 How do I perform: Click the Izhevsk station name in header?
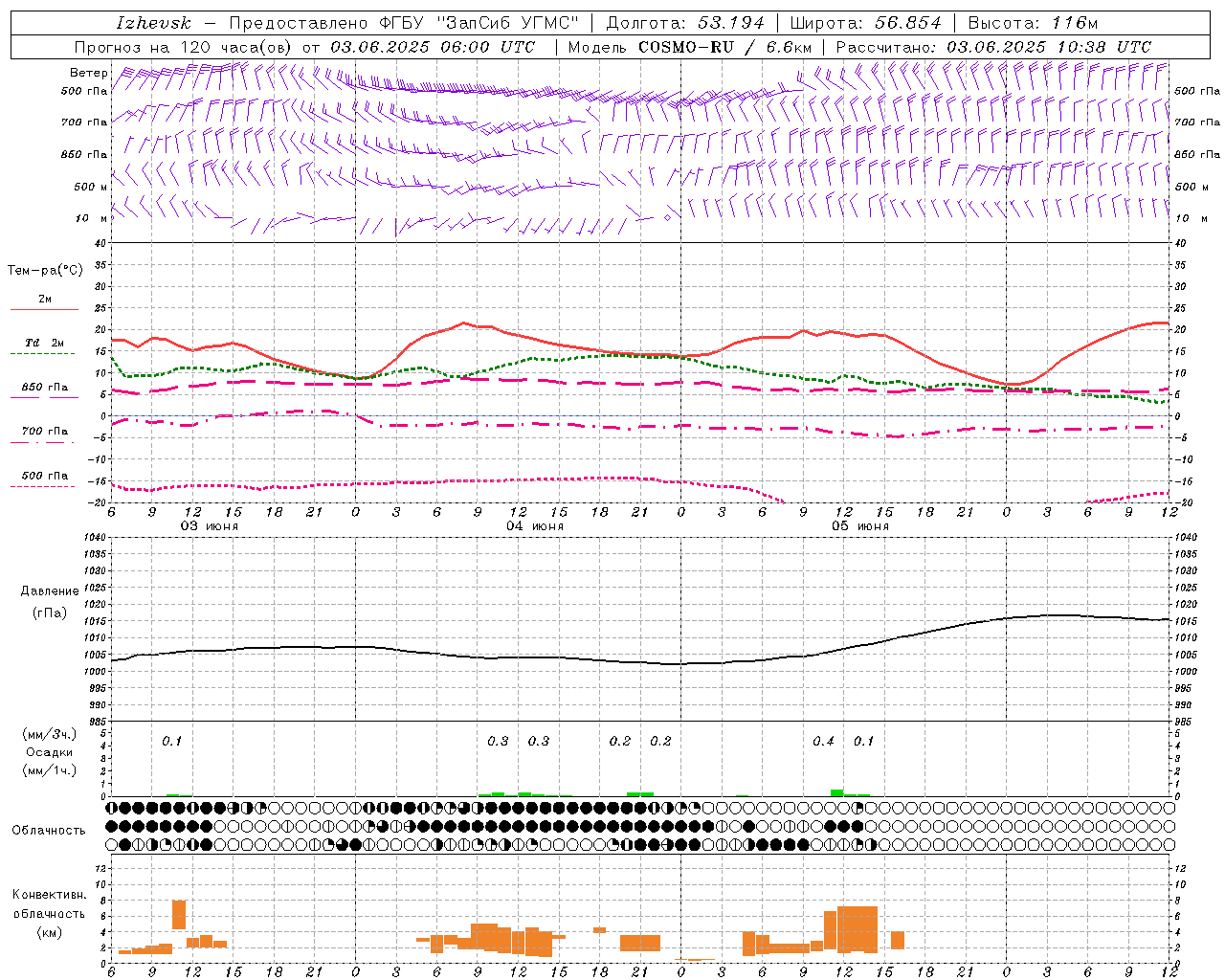point(153,23)
